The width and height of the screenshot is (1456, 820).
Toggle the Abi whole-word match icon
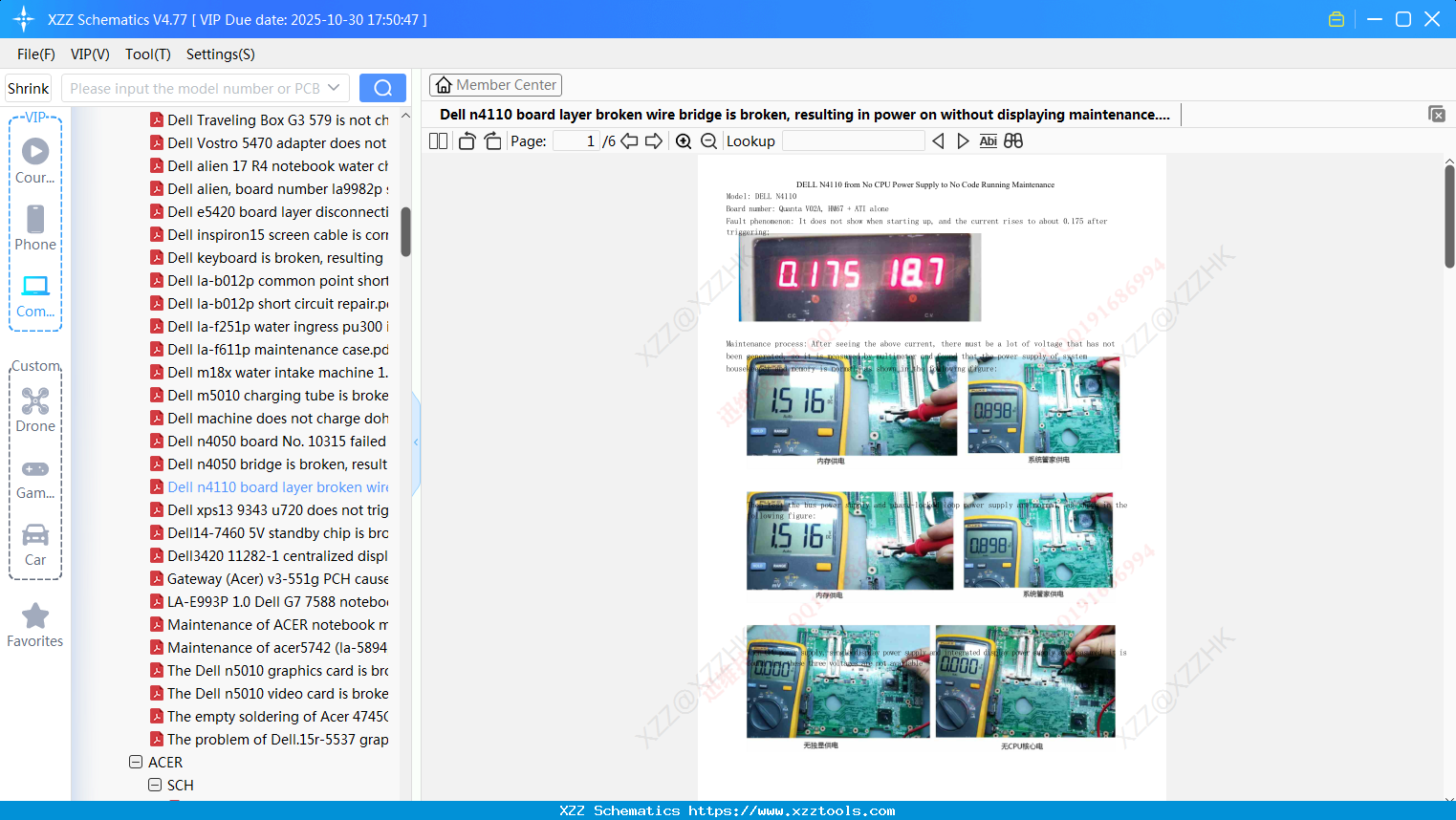coord(989,140)
